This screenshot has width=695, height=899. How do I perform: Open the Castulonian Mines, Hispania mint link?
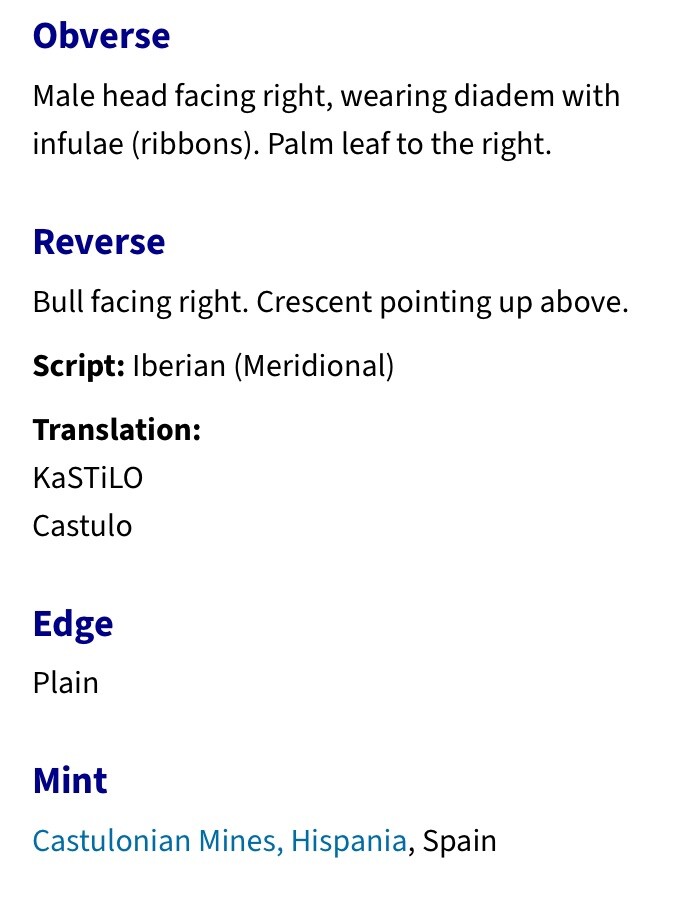click(220, 841)
